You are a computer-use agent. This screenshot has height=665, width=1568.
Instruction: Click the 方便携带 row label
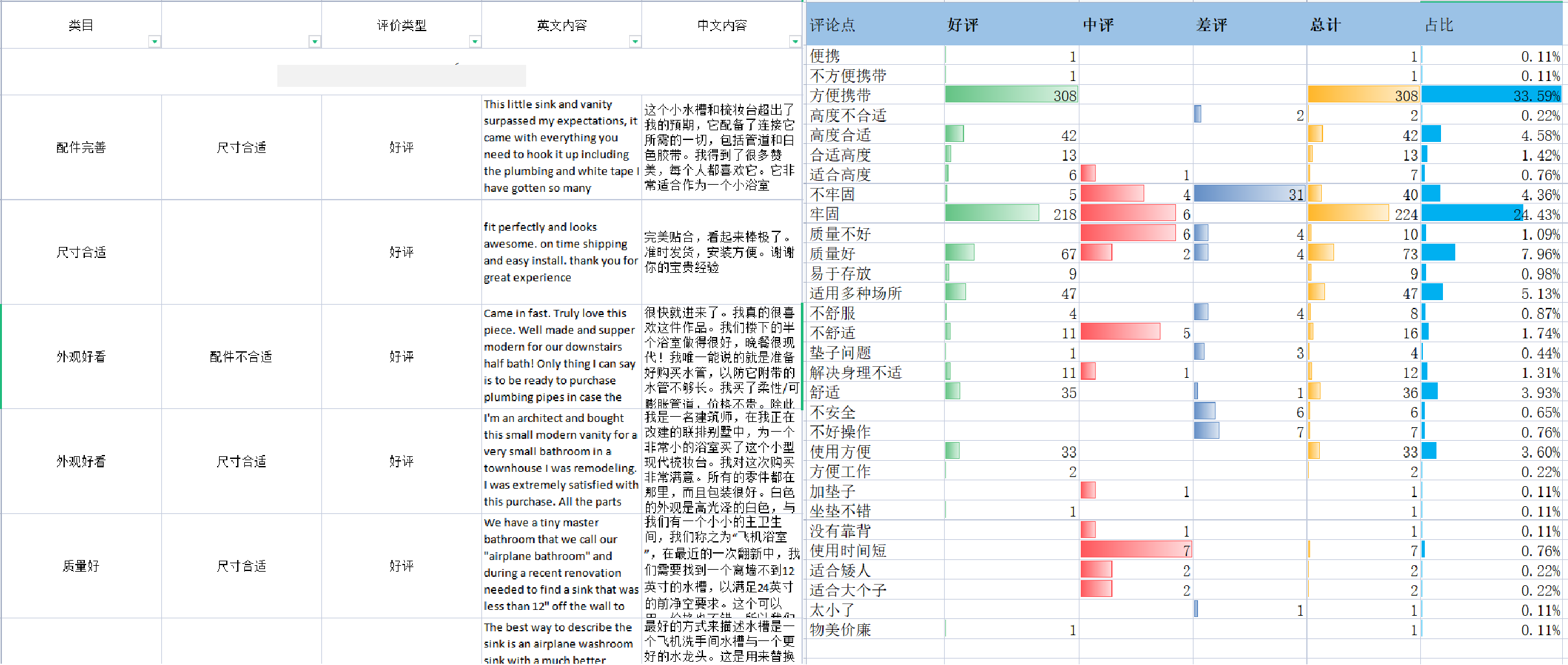point(840,95)
